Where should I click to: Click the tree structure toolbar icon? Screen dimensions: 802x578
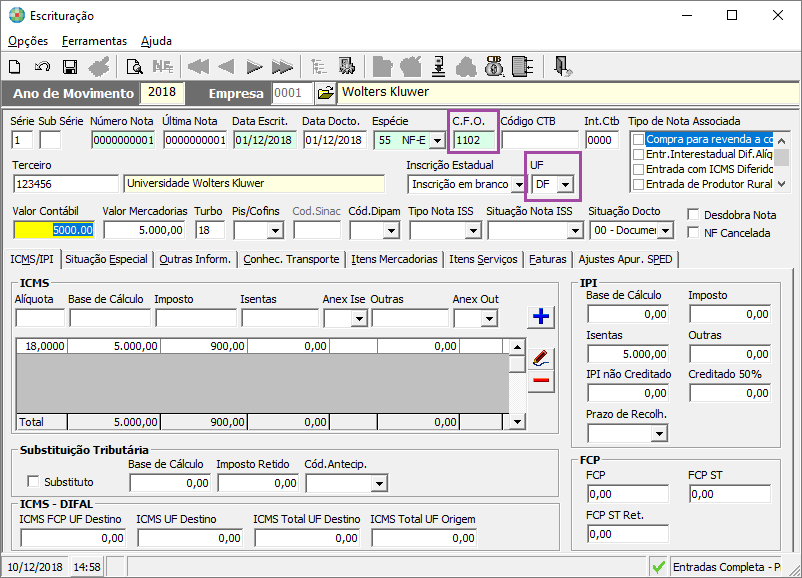point(319,66)
